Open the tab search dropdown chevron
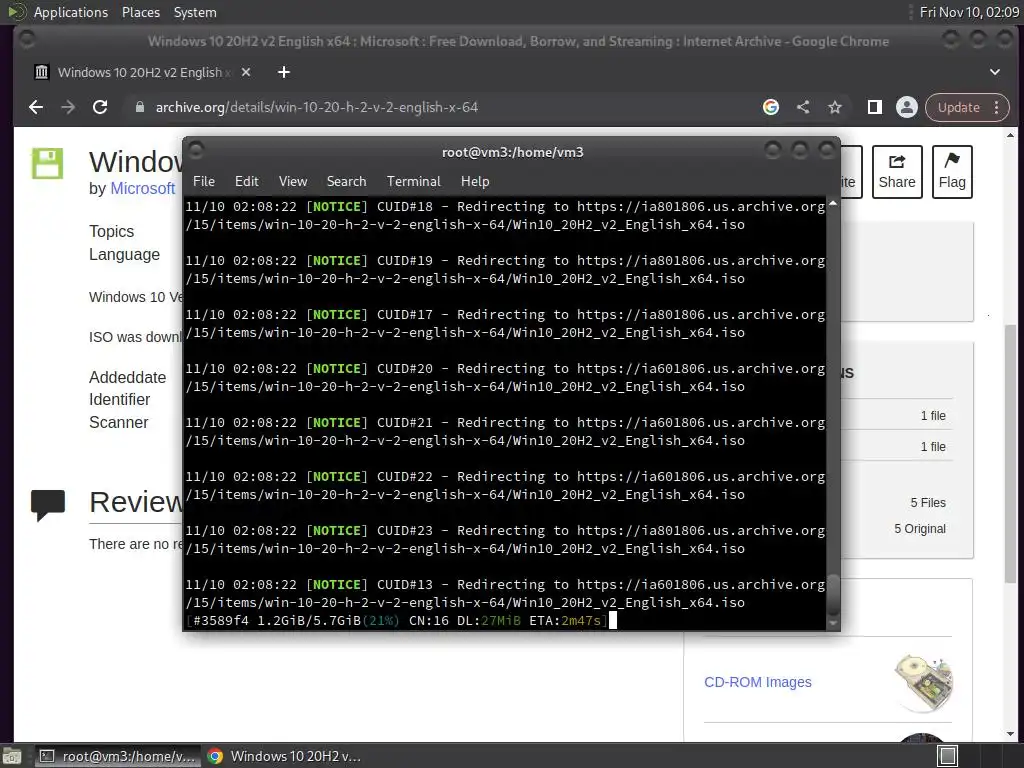 click(x=995, y=72)
